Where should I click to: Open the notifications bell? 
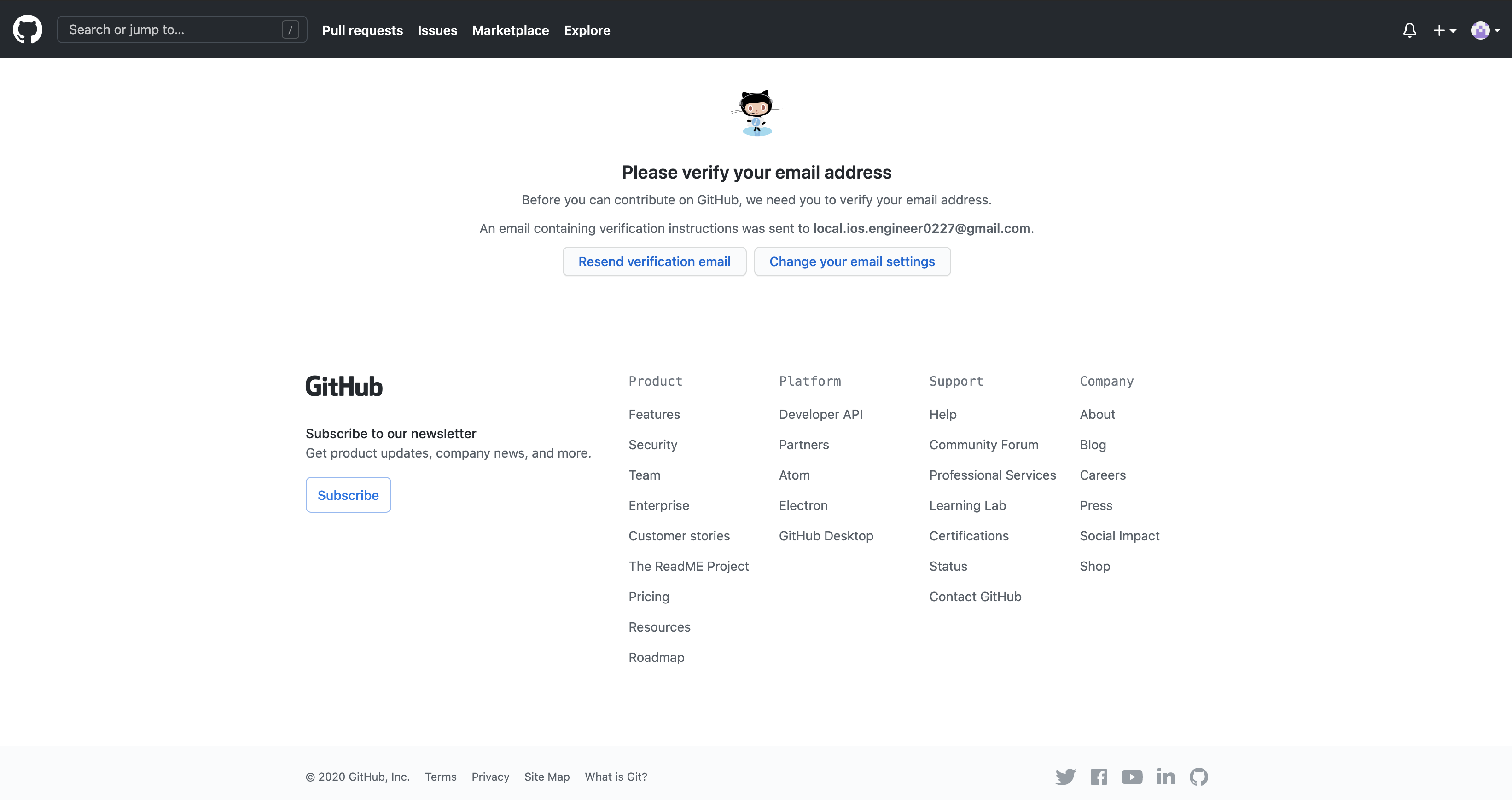tap(1409, 30)
